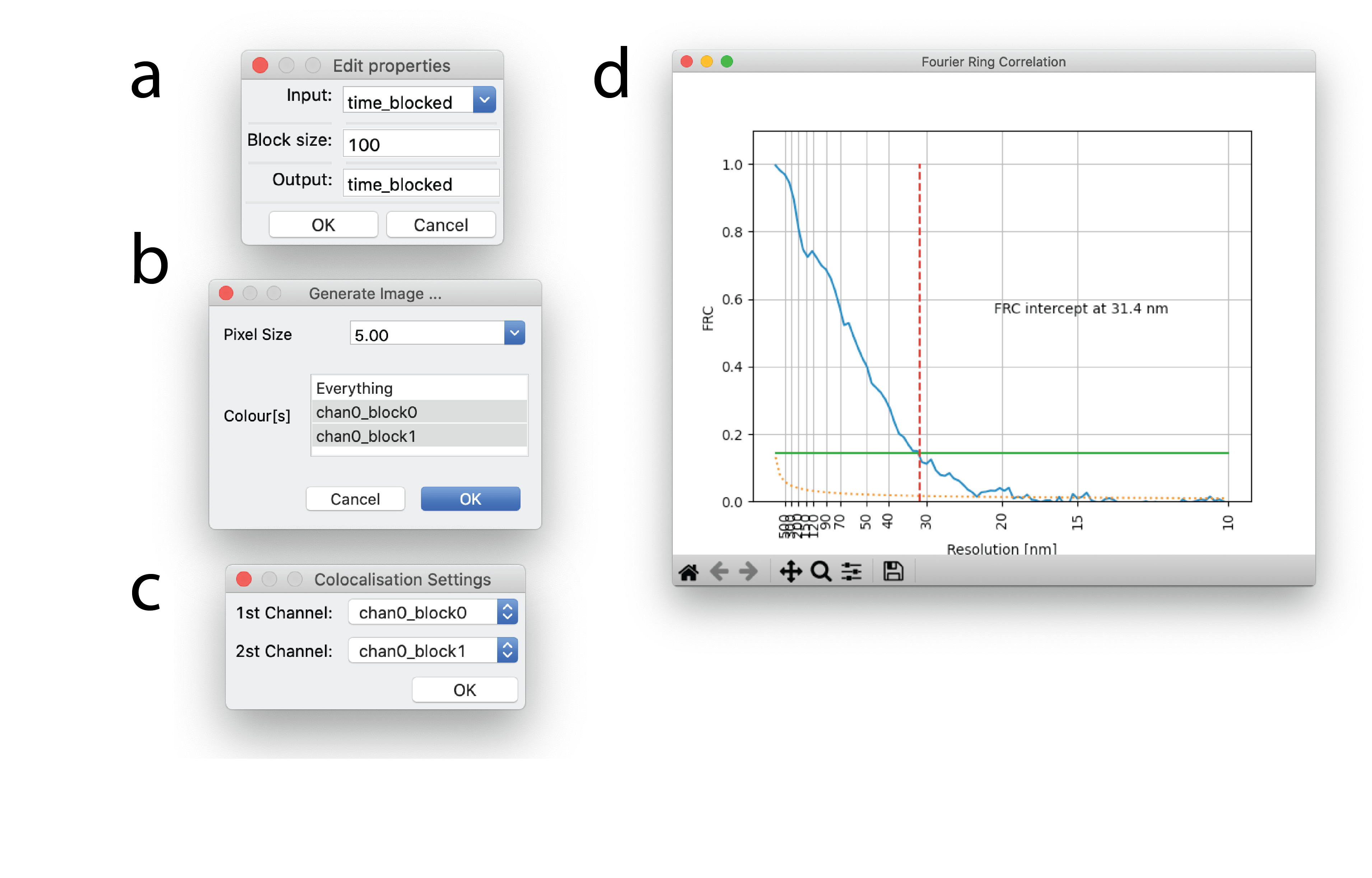Screen dimensions: 1372x878
Task: Open the Input time_blocked dropdown
Action: 485,101
